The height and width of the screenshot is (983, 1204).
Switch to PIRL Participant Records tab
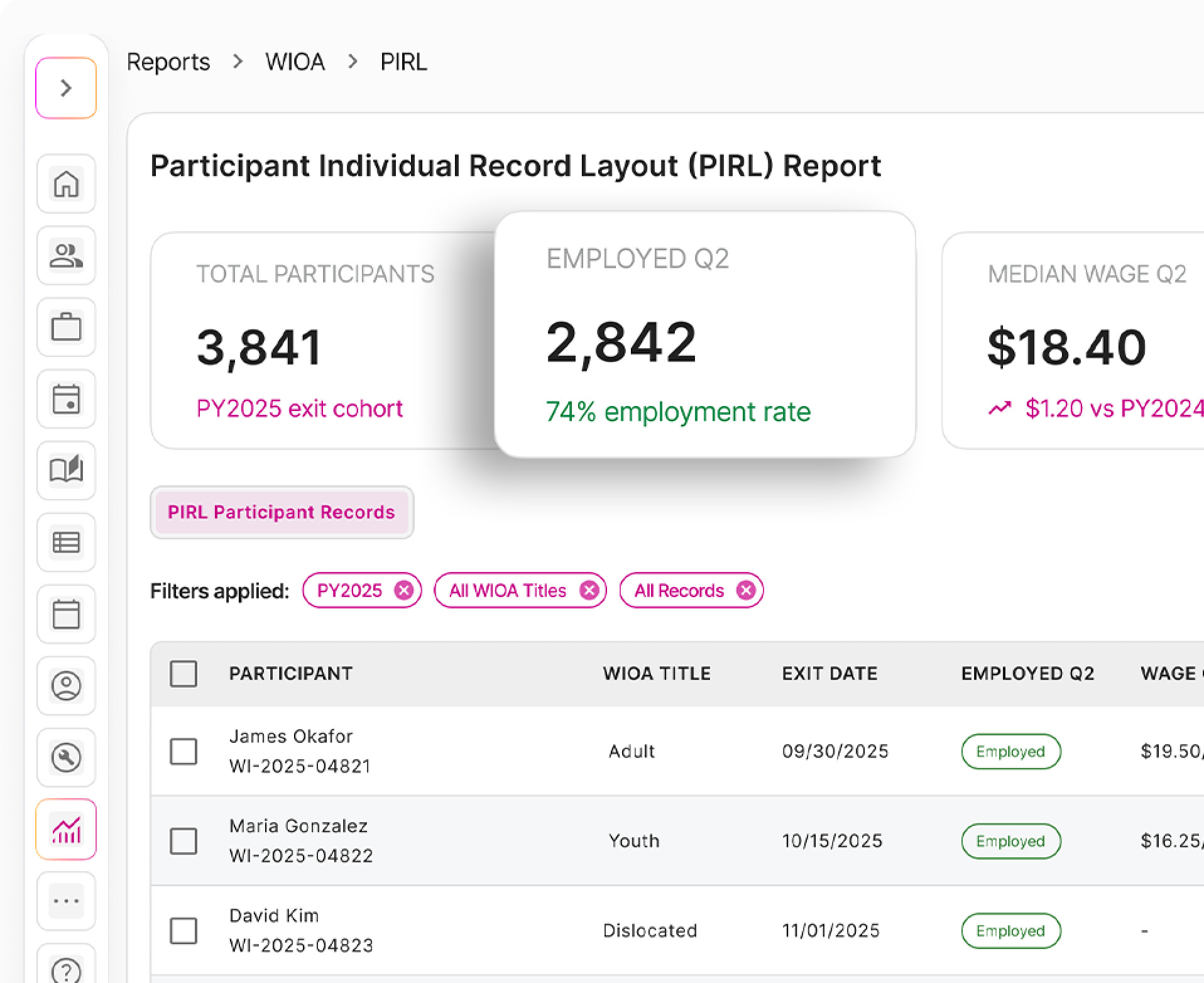pos(282,512)
